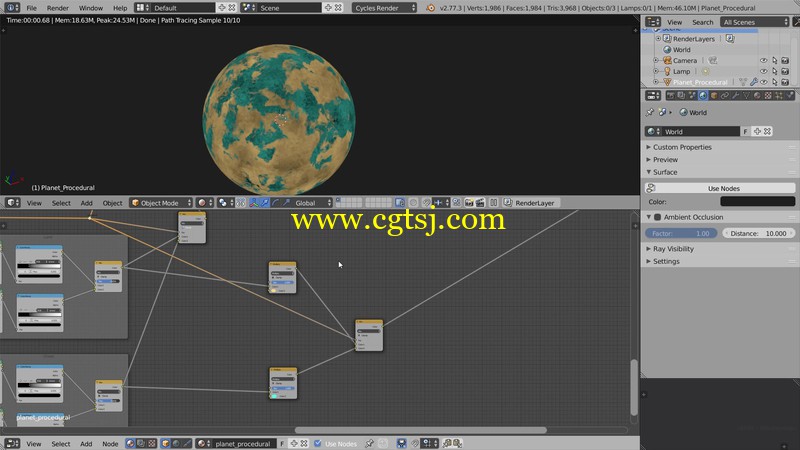Toggle Camera renderability camera icon

[785, 60]
